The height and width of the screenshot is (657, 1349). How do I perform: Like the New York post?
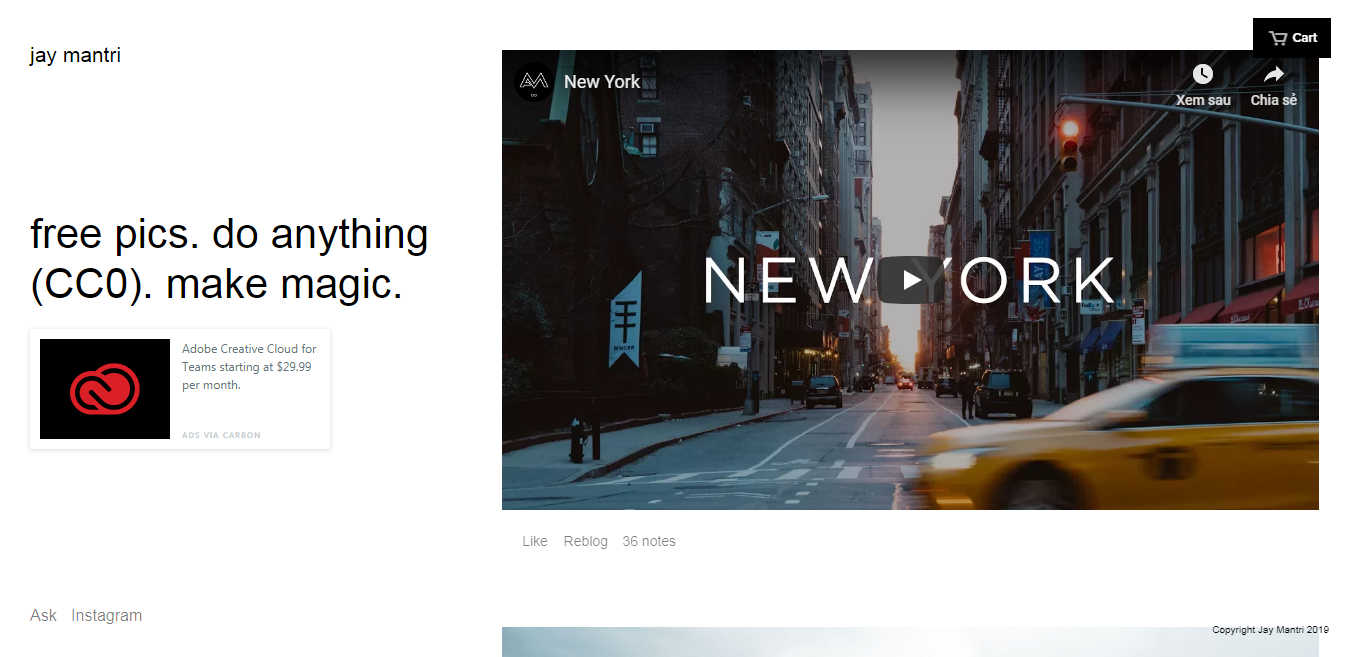point(535,541)
